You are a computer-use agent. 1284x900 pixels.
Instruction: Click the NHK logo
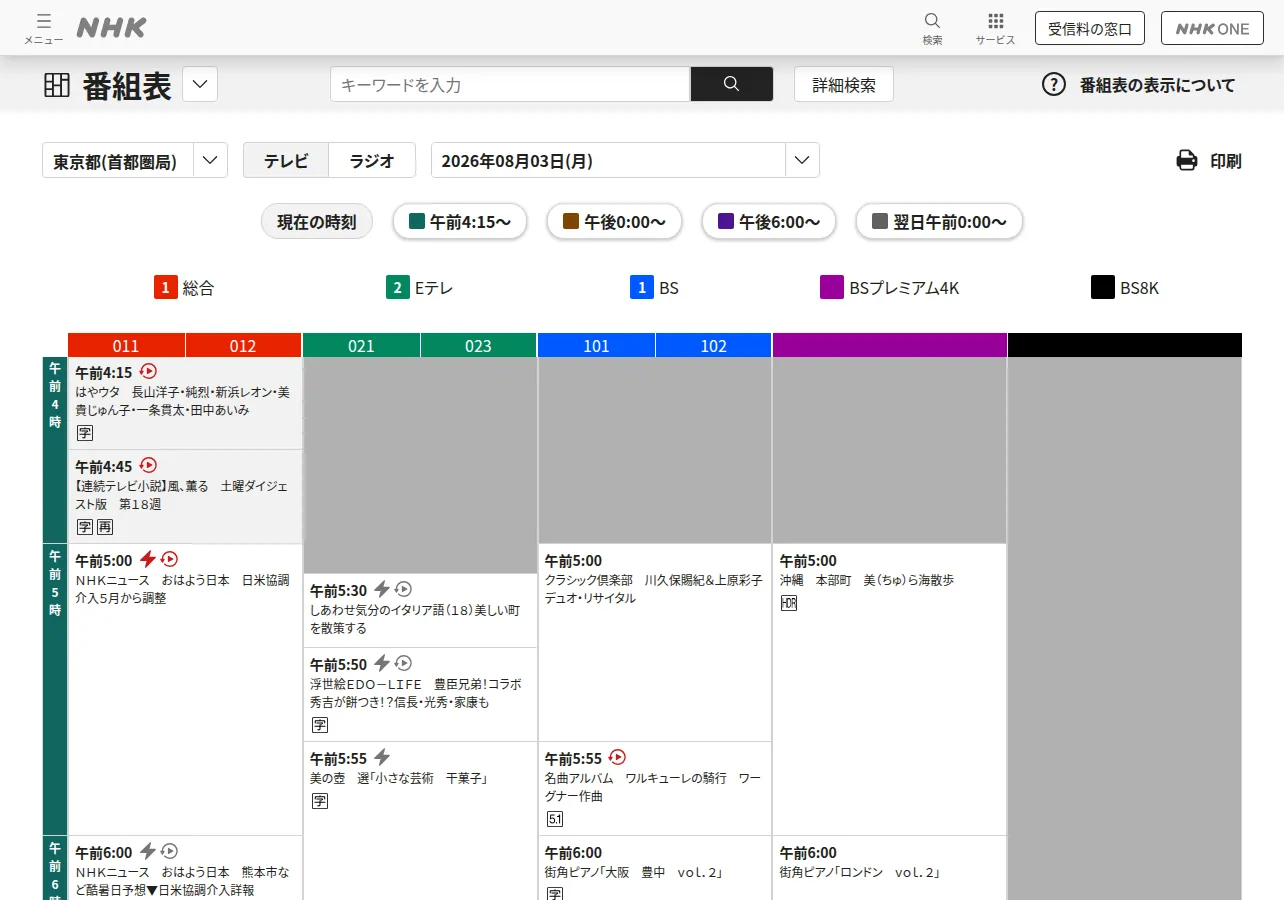(x=111, y=28)
